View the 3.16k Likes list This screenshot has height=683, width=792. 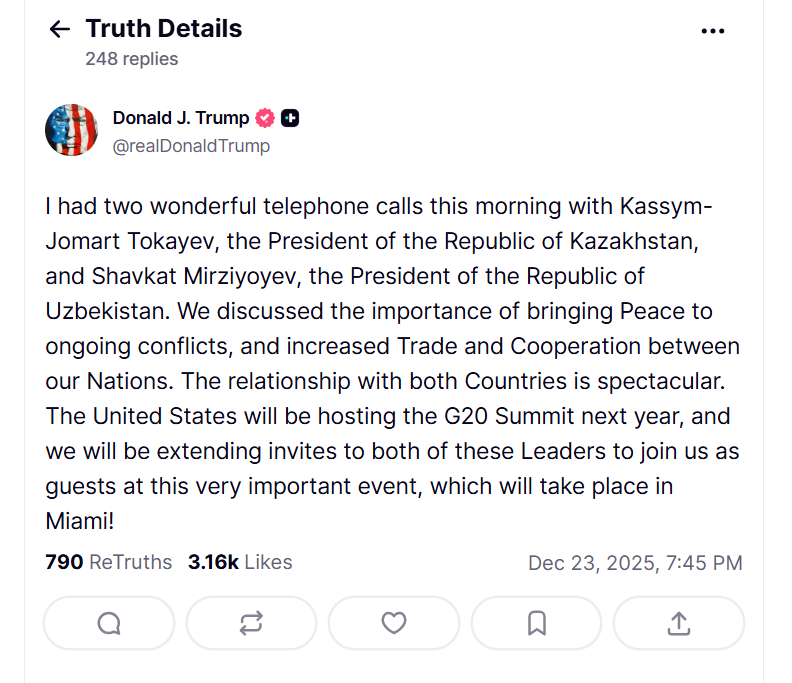240,562
